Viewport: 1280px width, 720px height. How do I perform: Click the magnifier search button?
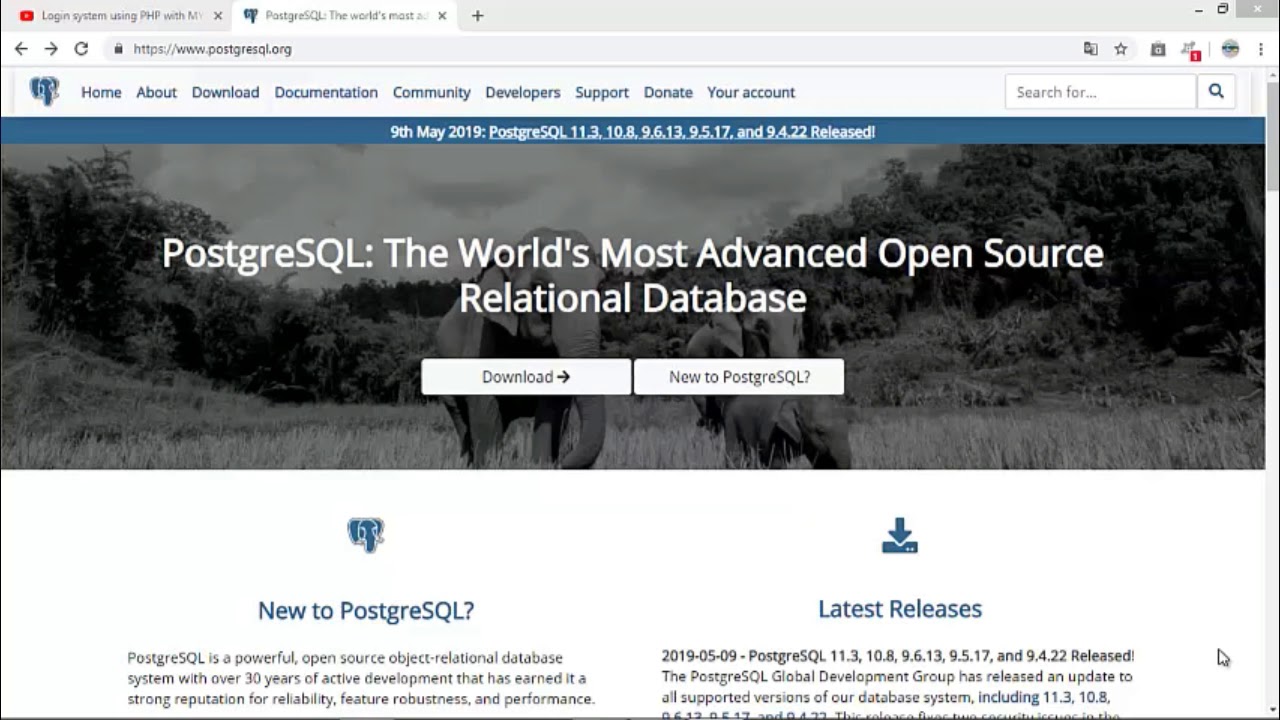tap(1216, 92)
